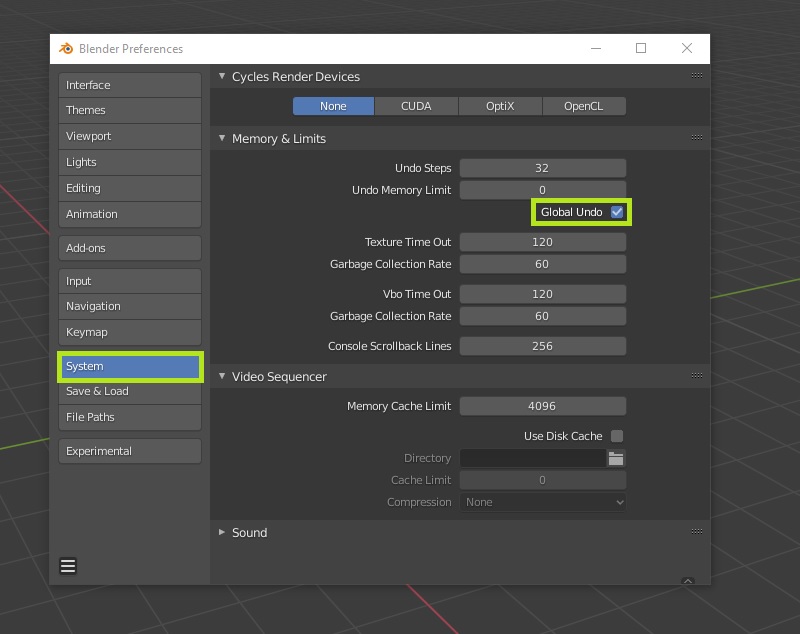The width and height of the screenshot is (800, 634).
Task: Select the System tab
Action: (130, 367)
